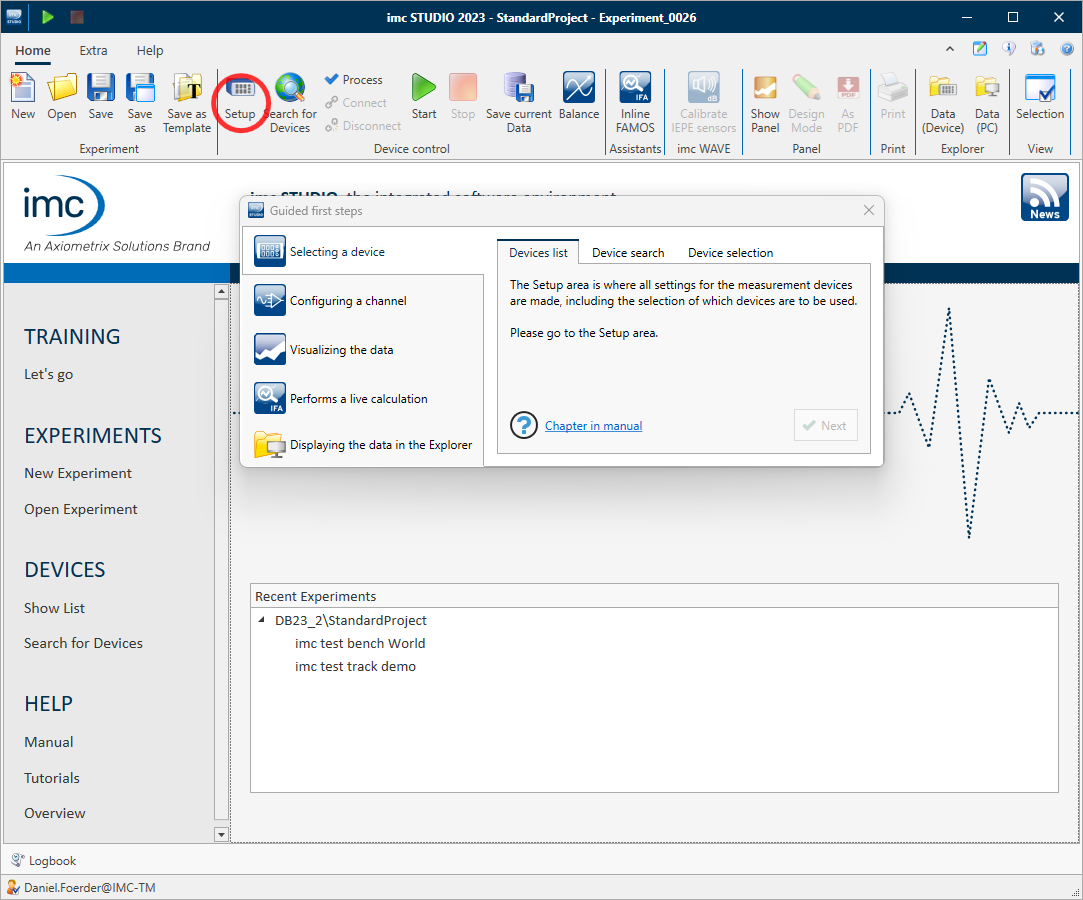Viewport: 1083px width, 900px height.
Task: Switch to the Extra ribbon tab
Action: point(93,51)
